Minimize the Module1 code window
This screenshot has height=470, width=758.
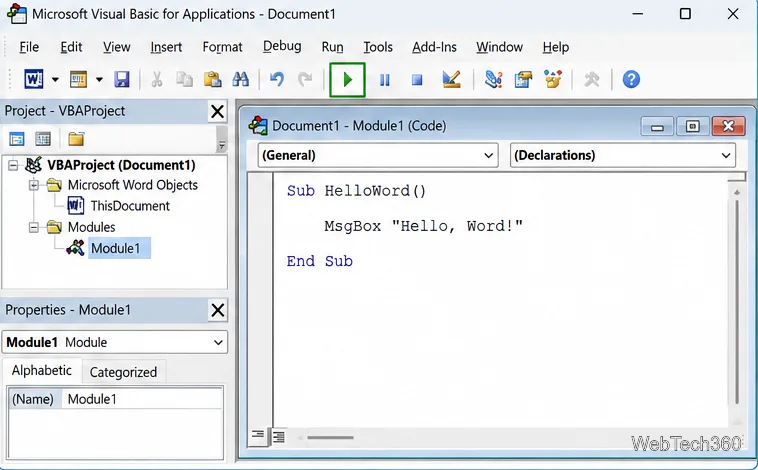(657, 127)
